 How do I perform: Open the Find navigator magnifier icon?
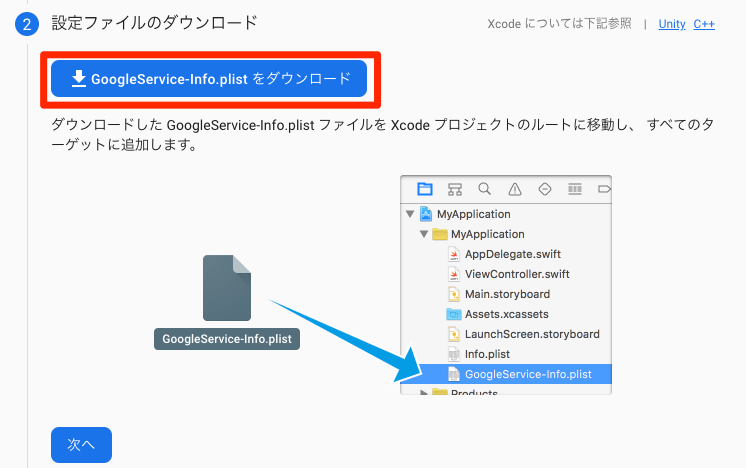(x=484, y=189)
